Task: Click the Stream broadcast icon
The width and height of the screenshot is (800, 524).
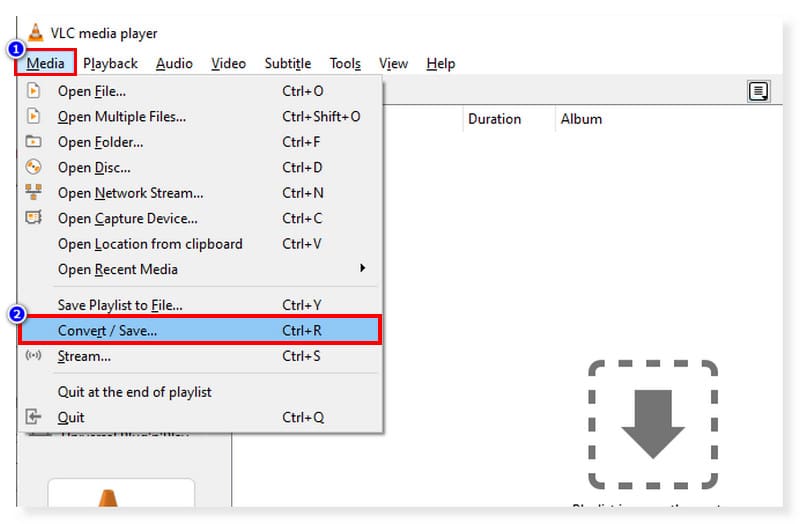Action: (x=34, y=356)
